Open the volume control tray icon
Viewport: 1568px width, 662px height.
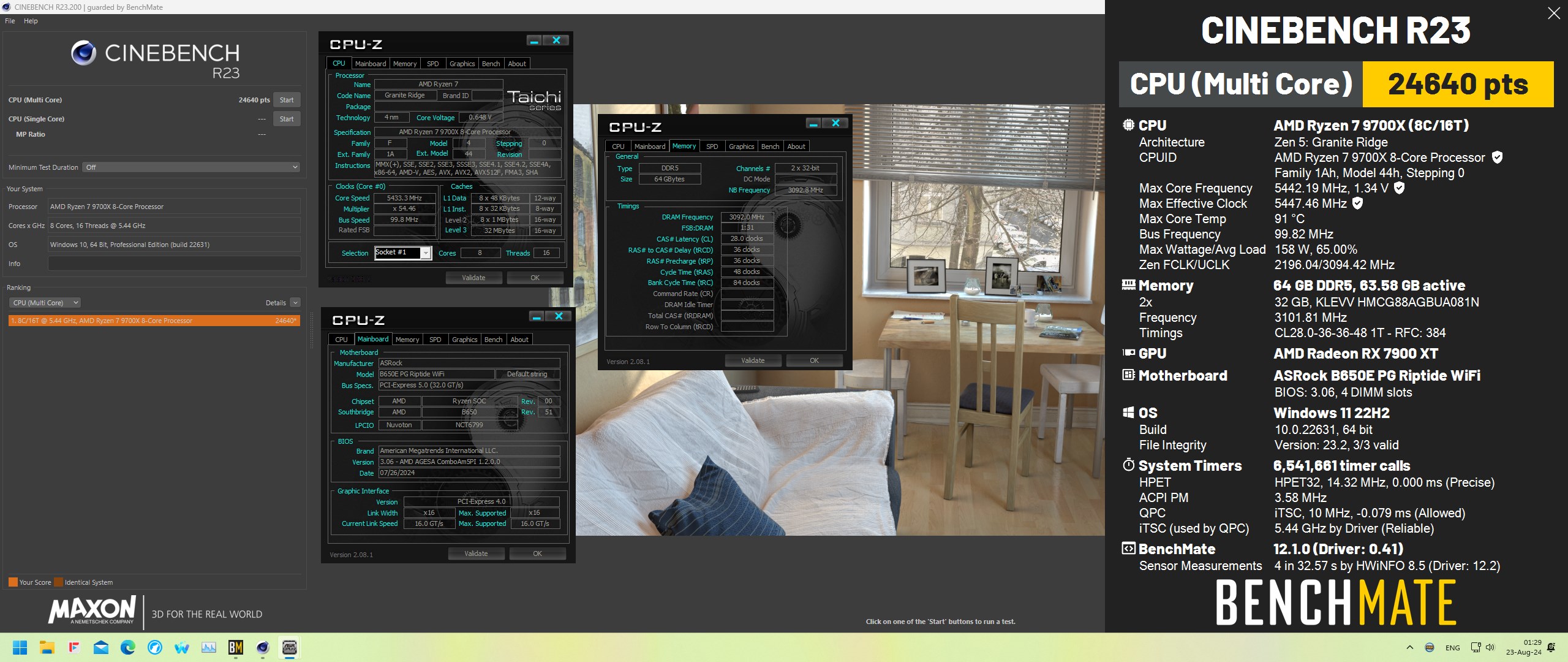(x=1490, y=647)
